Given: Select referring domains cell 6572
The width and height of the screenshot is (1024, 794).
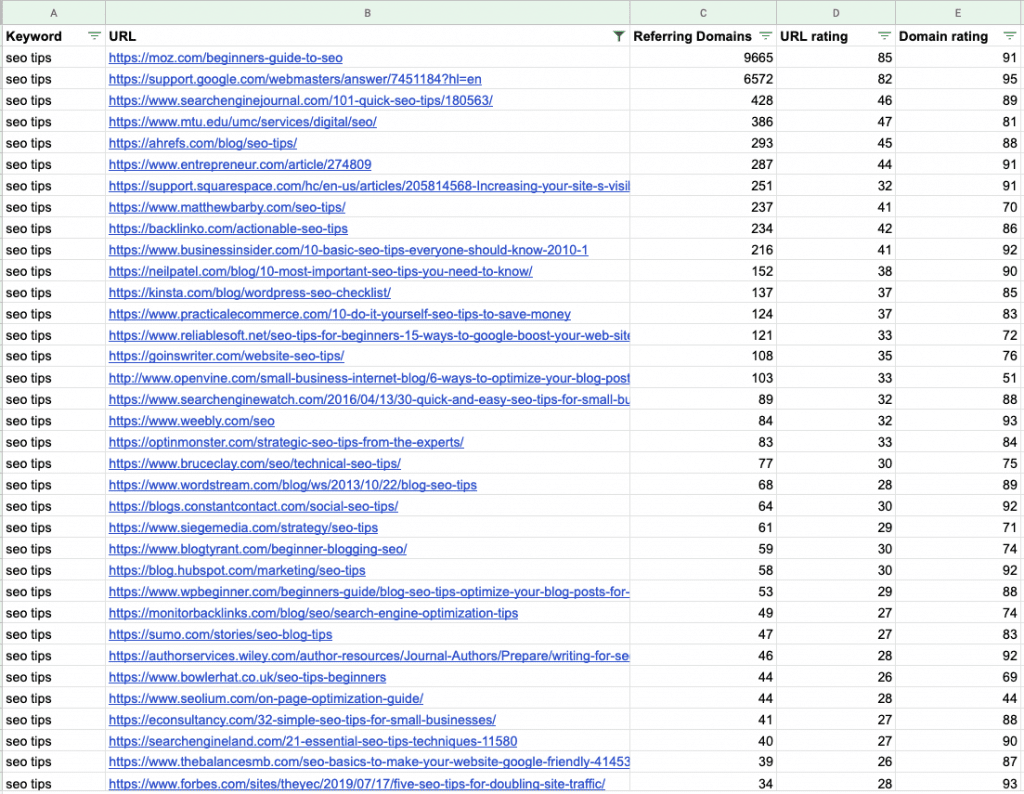Looking at the screenshot, I should coord(703,79).
